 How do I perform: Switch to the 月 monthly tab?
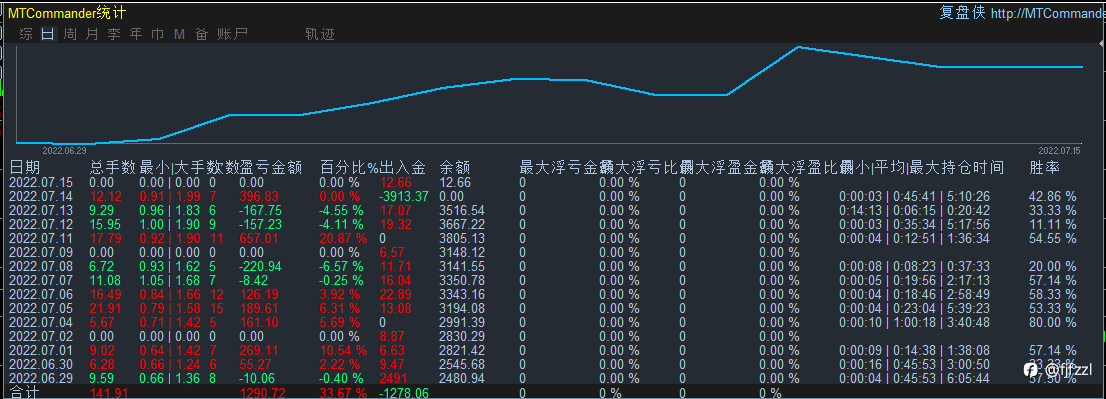coord(92,34)
